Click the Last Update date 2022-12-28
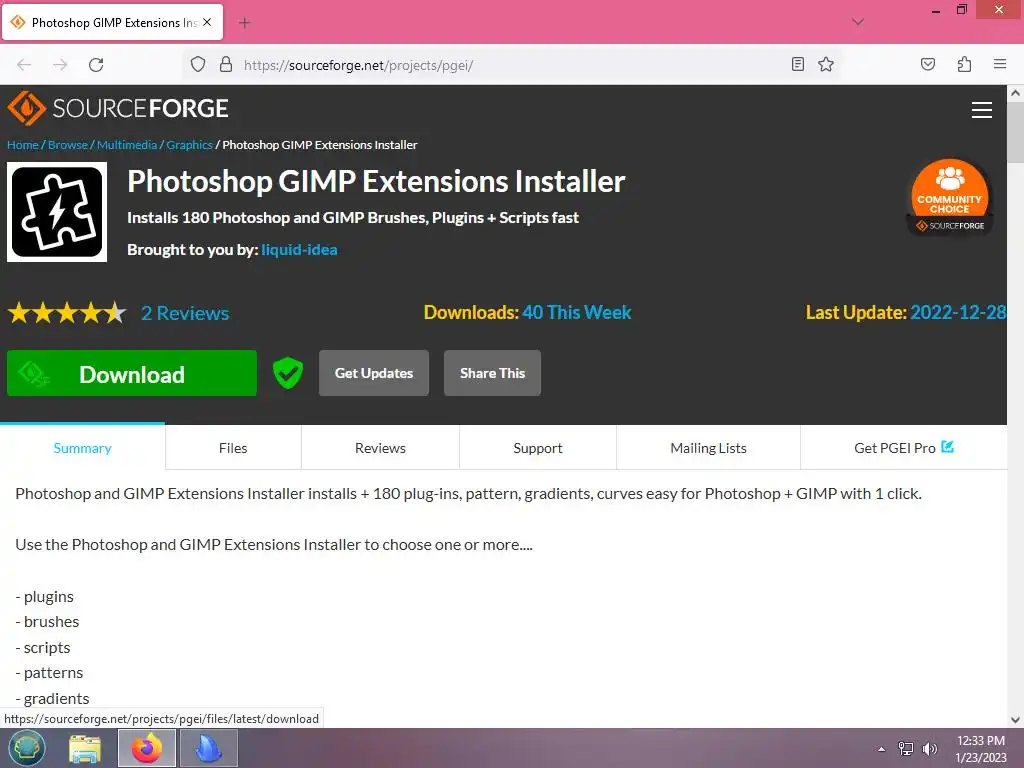1024x768 pixels. (x=958, y=312)
